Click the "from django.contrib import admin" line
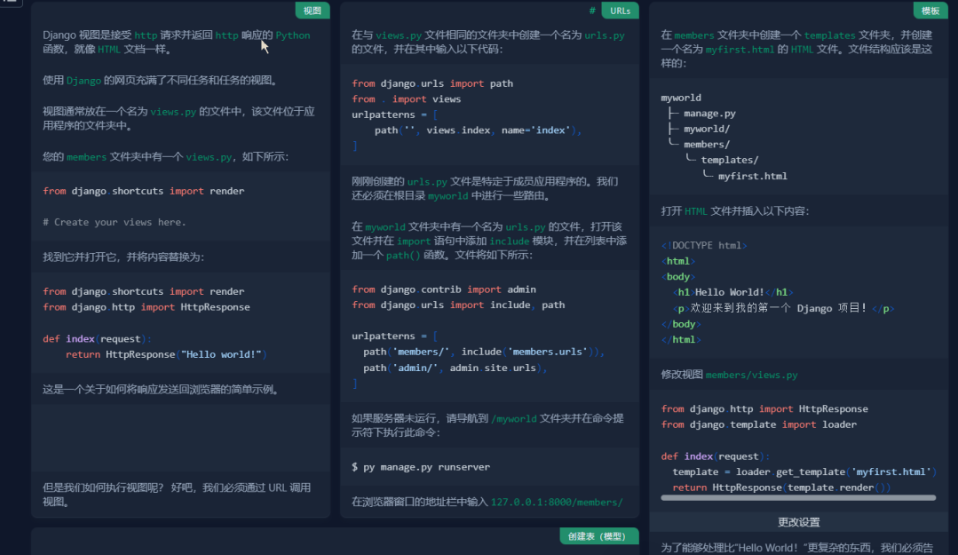This screenshot has width=958, height=555. (x=444, y=290)
